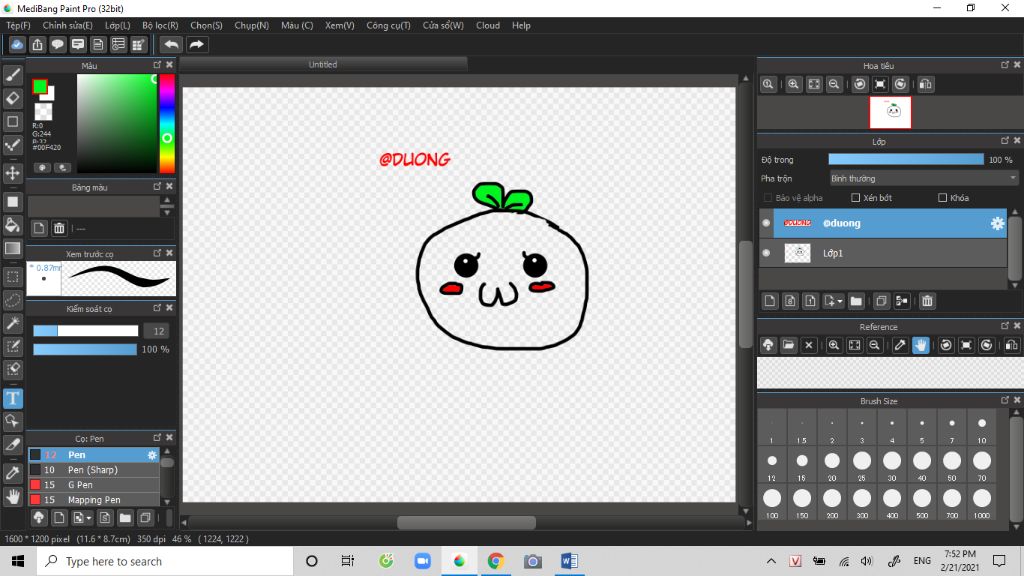Screen dimensions: 1024x576
Task: Click the Undo arrow in top toolbar
Action: tap(171, 44)
